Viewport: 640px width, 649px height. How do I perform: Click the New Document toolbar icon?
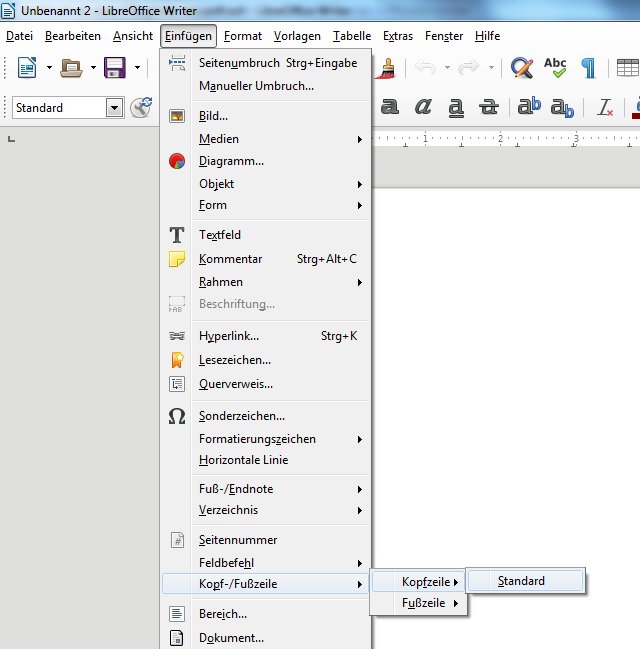[27, 67]
